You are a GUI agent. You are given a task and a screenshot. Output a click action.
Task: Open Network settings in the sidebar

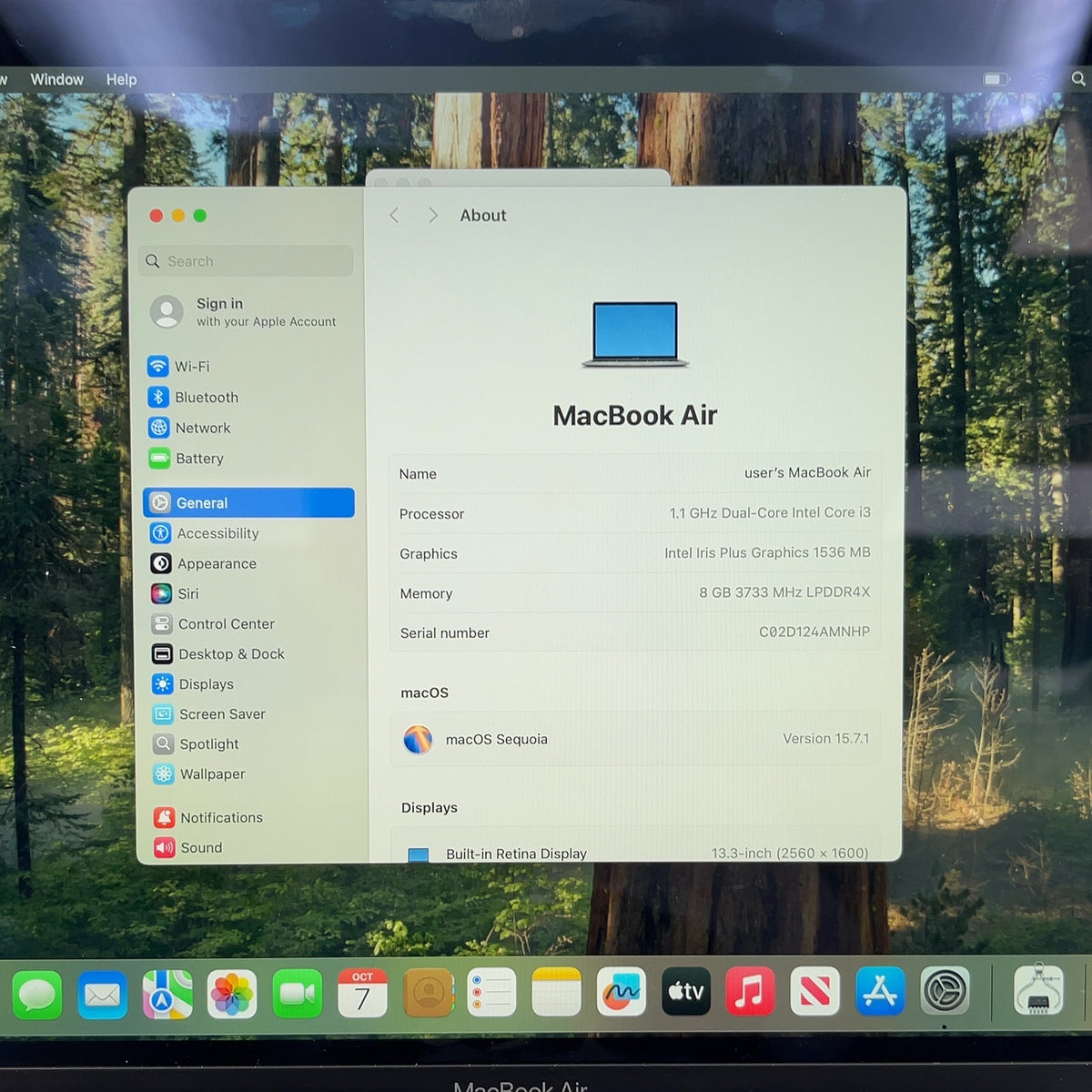pos(248,428)
